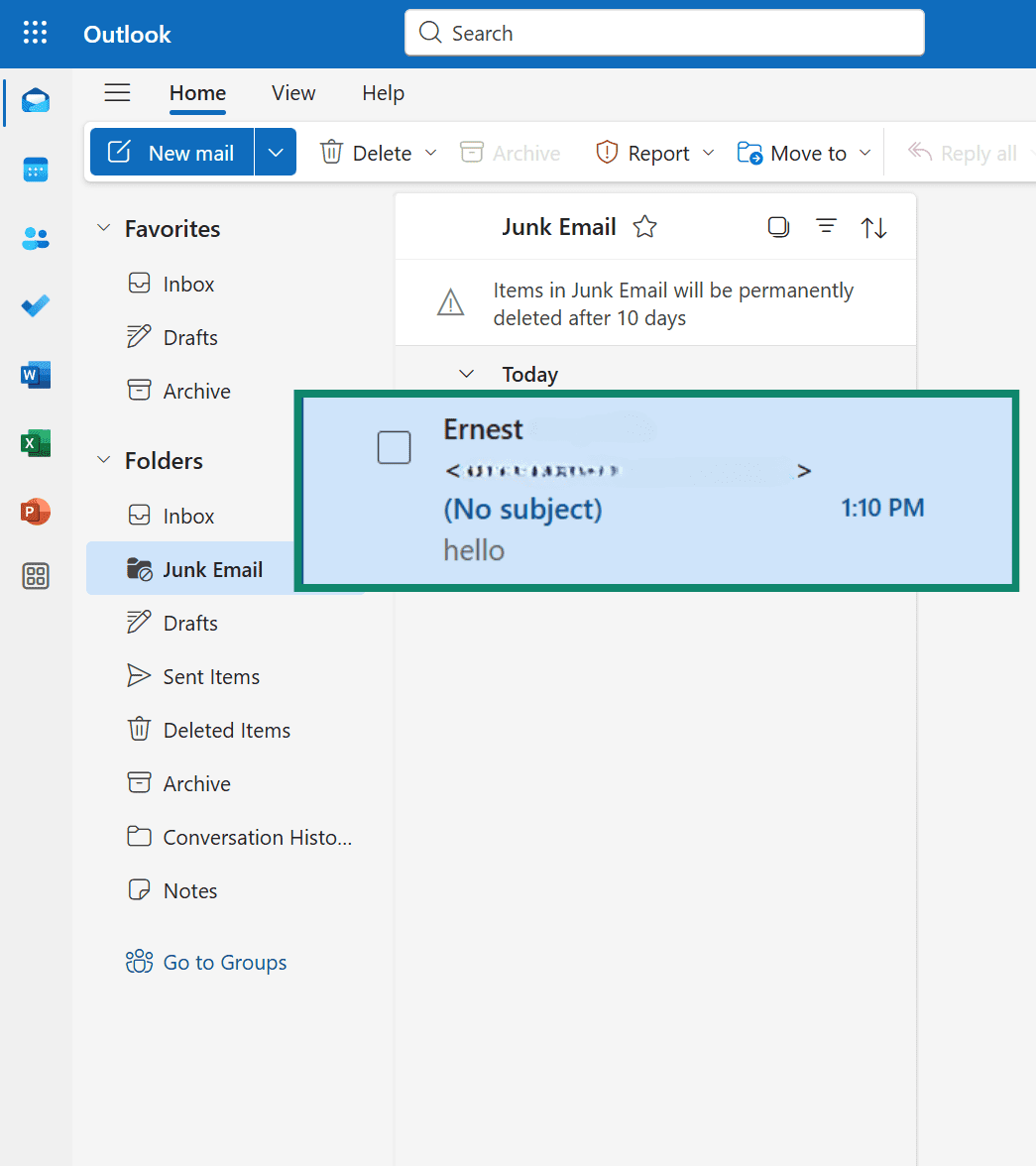Collapse the Favorites section
Screen dimensions: 1036x1166
pos(103,228)
